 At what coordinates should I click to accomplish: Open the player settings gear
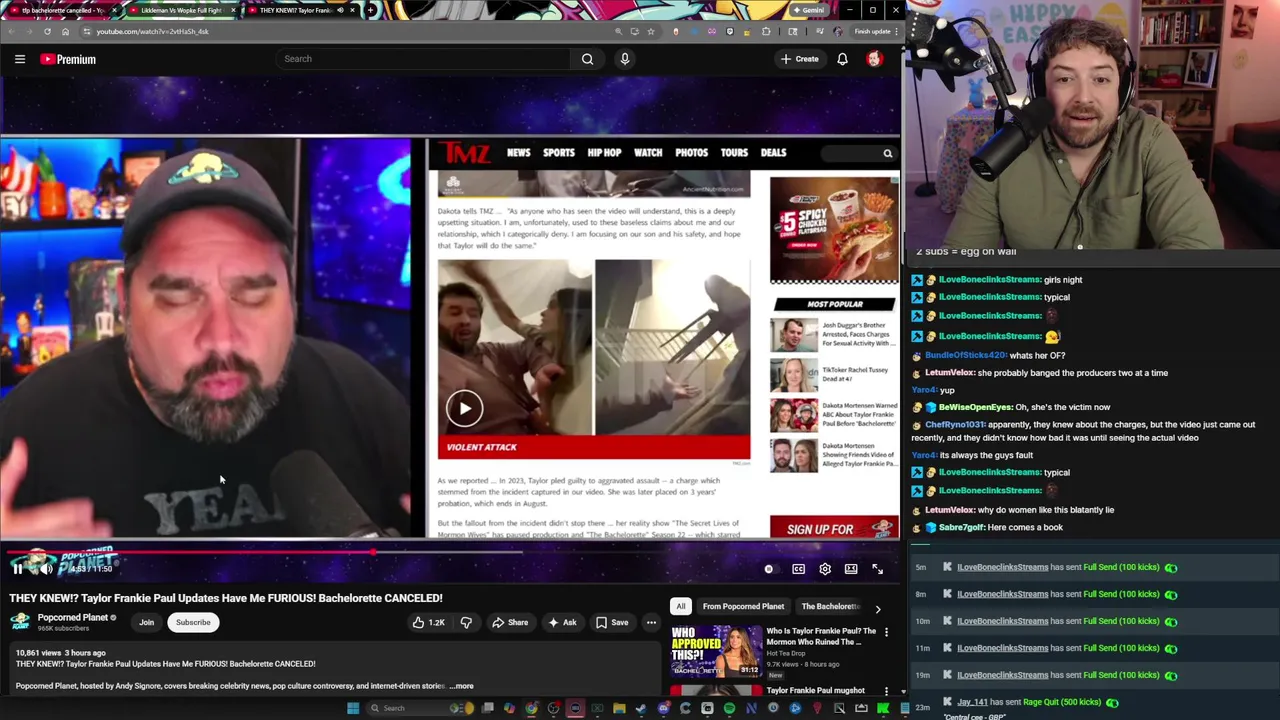click(825, 569)
